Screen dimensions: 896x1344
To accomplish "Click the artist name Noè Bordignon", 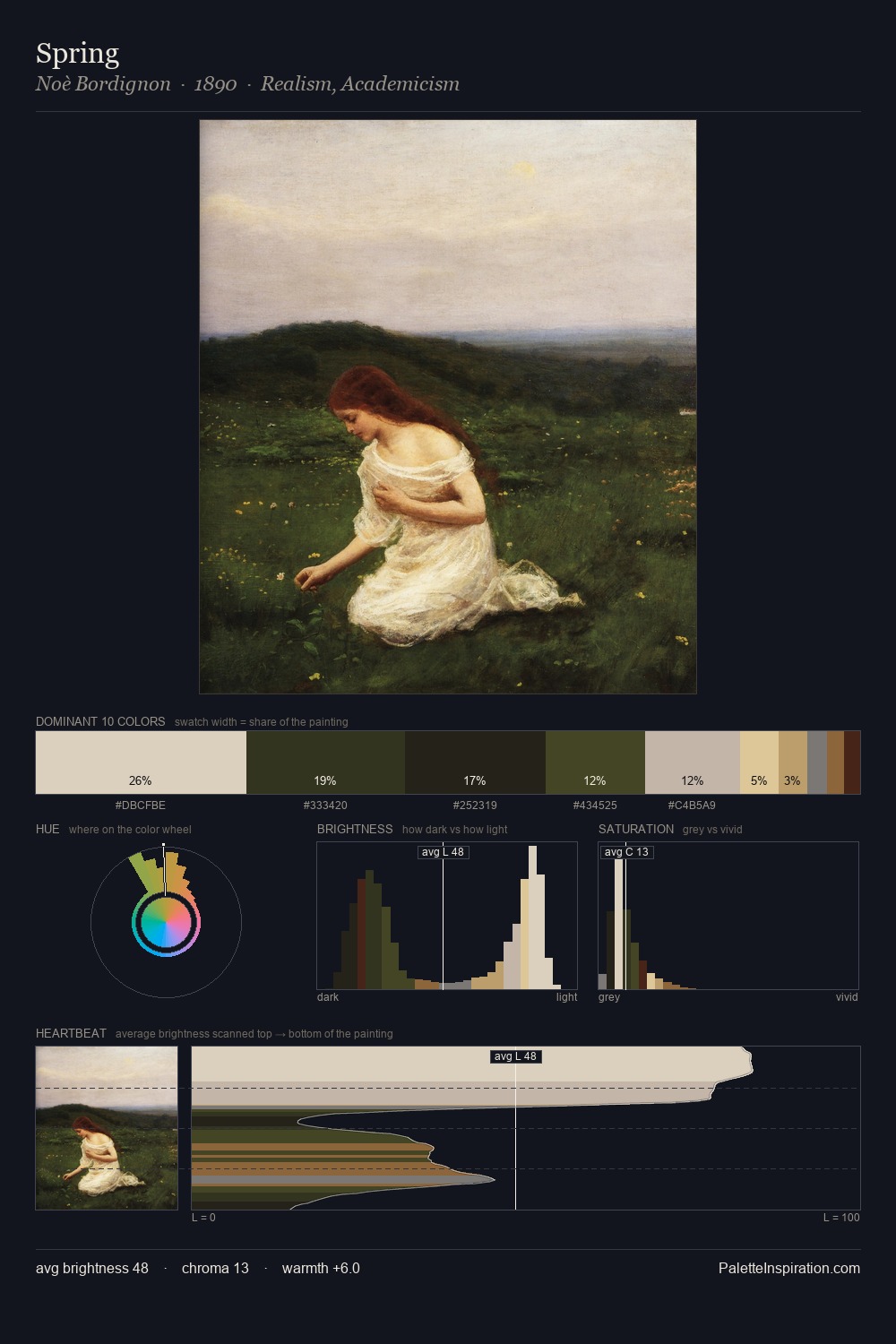I will pyautogui.click(x=103, y=84).
